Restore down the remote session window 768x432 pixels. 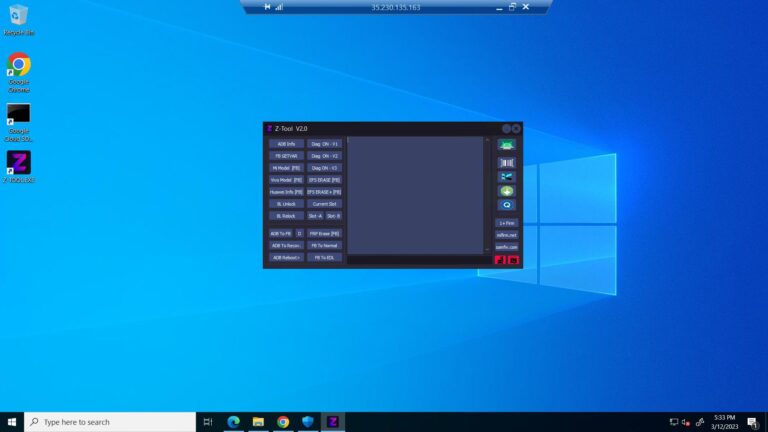512,7
